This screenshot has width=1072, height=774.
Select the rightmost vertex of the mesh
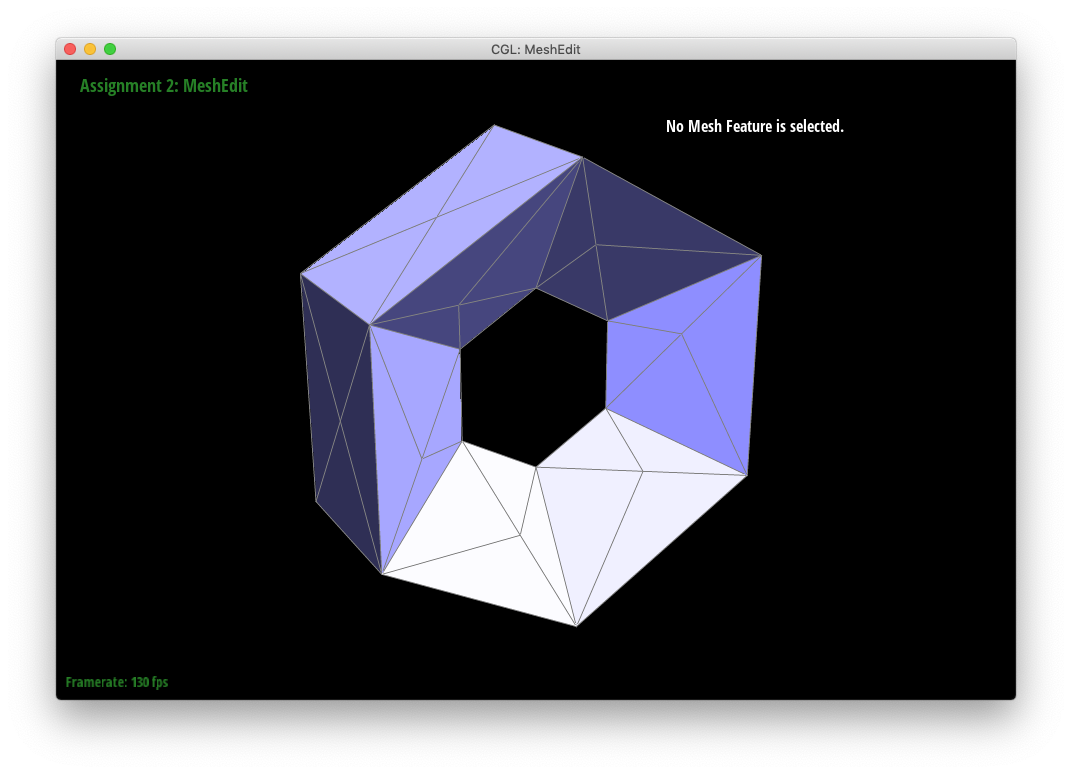tap(761, 256)
